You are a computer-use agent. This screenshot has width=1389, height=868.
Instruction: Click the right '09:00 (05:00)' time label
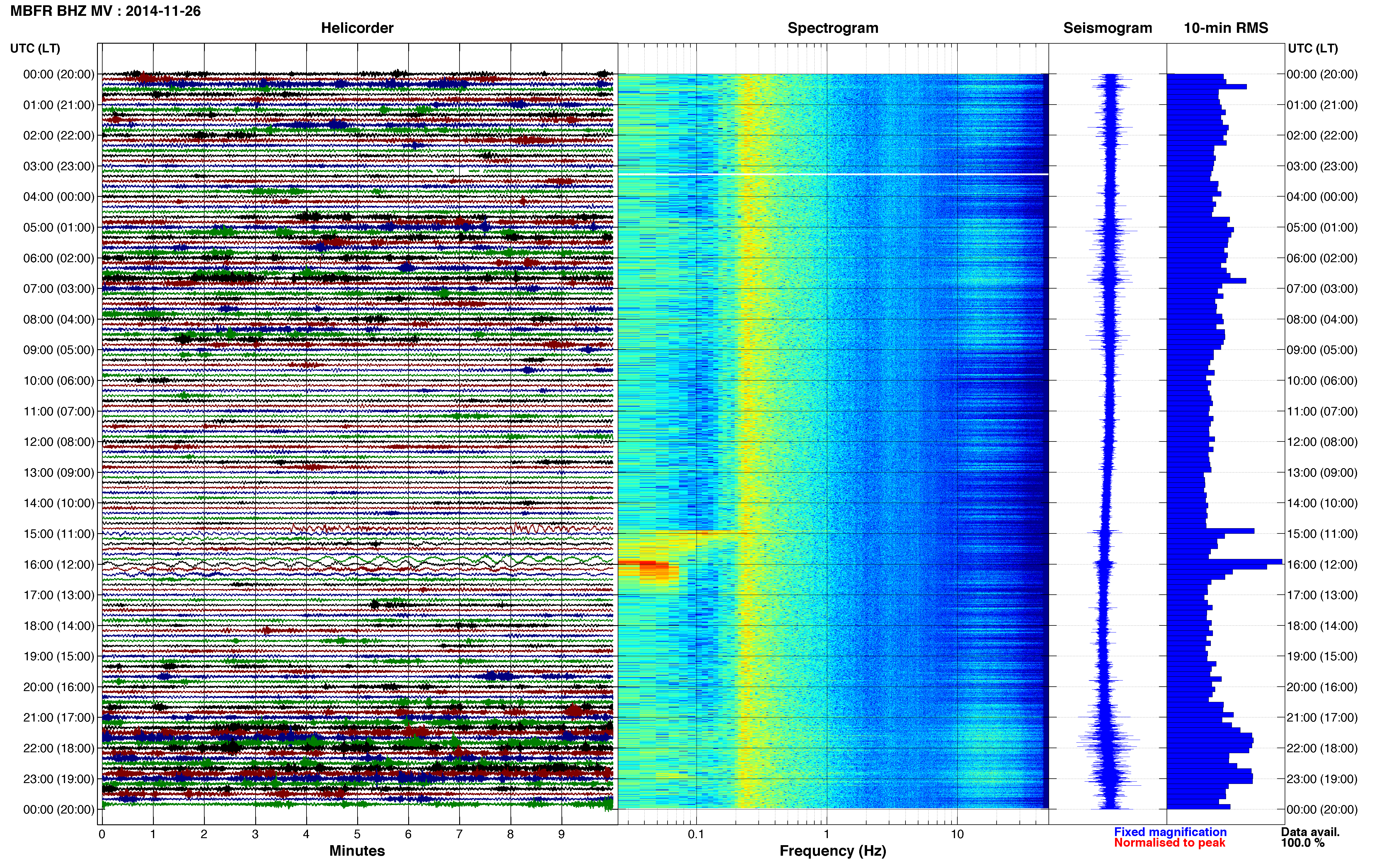pos(1322,350)
